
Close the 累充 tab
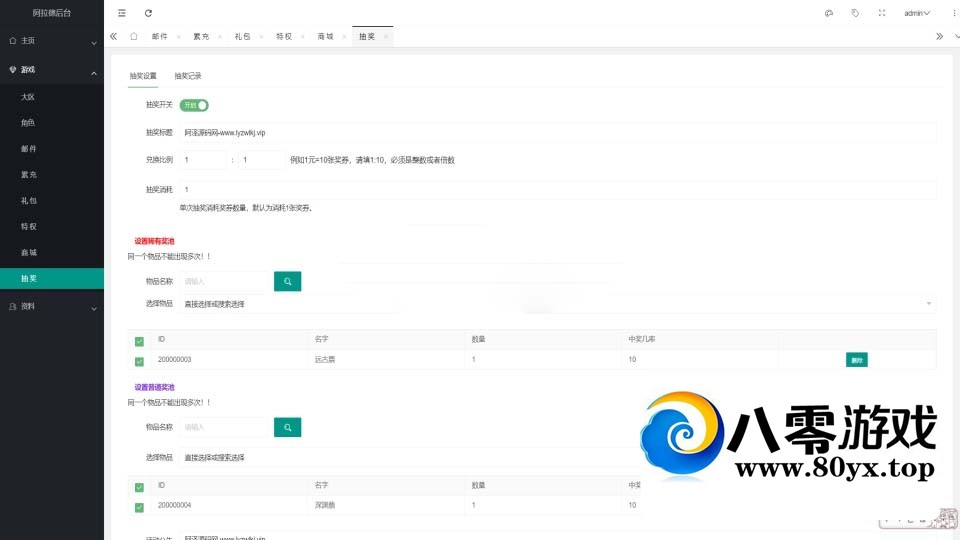tap(220, 37)
